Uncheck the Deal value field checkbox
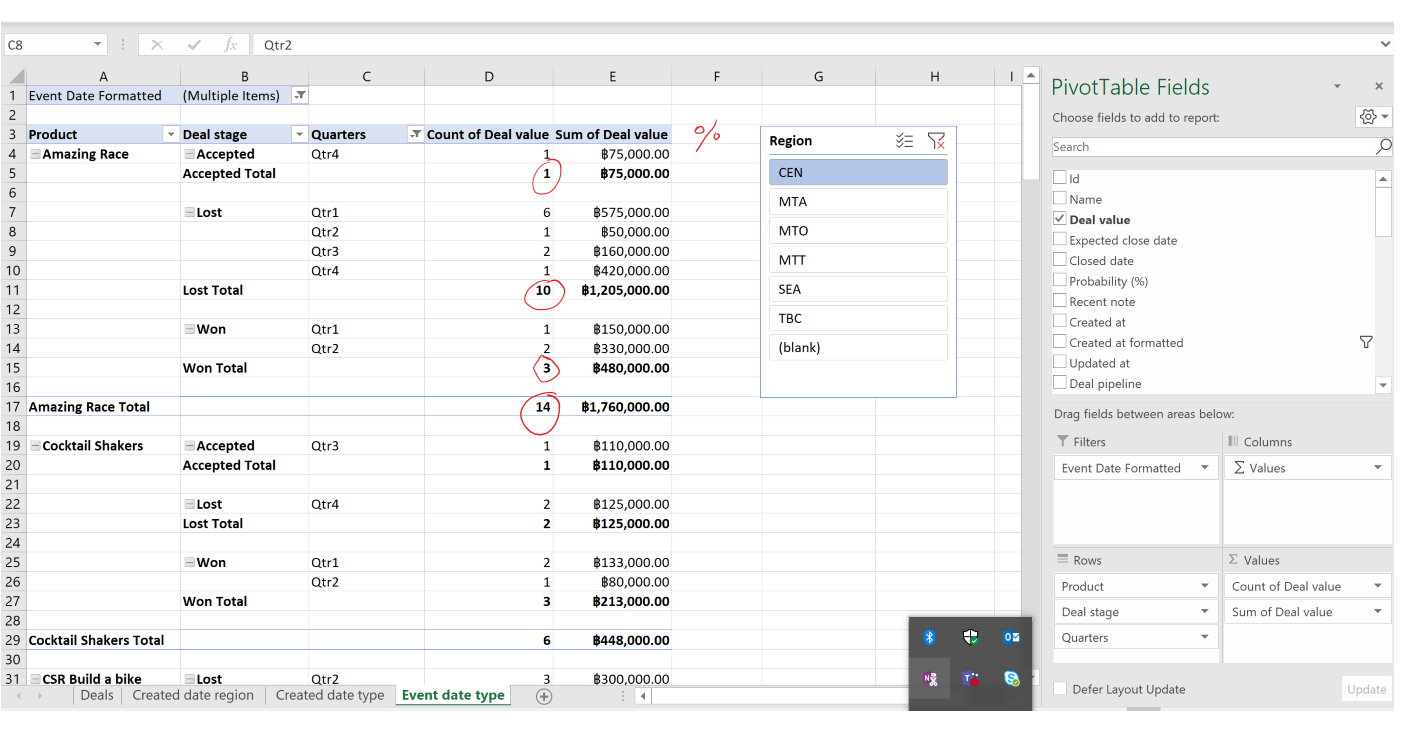1425x729 pixels. point(1060,219)
